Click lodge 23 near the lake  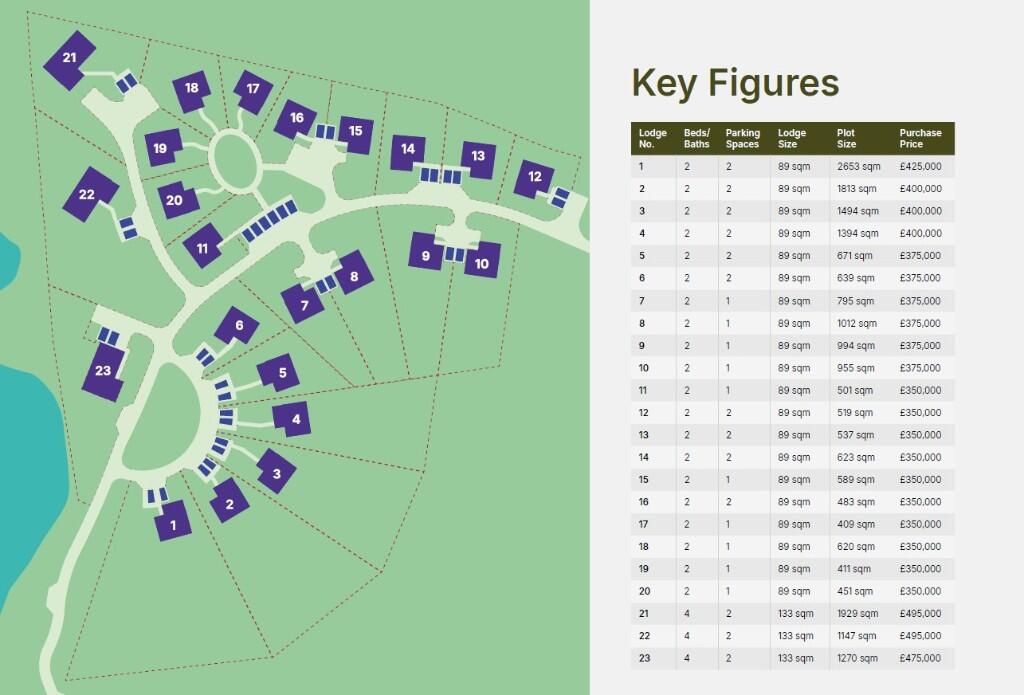coord(103,372)
